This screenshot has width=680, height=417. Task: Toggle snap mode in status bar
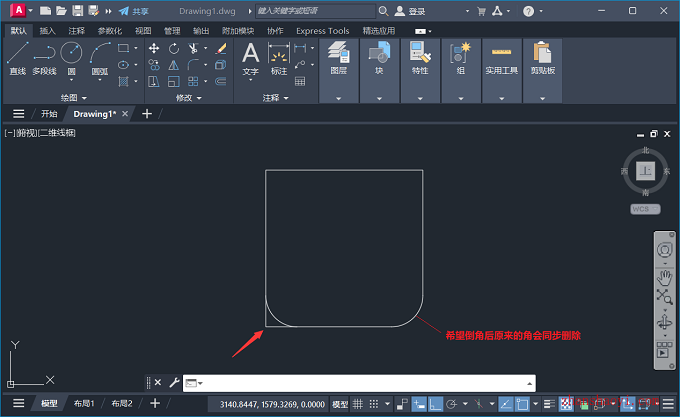coord(374,404)
